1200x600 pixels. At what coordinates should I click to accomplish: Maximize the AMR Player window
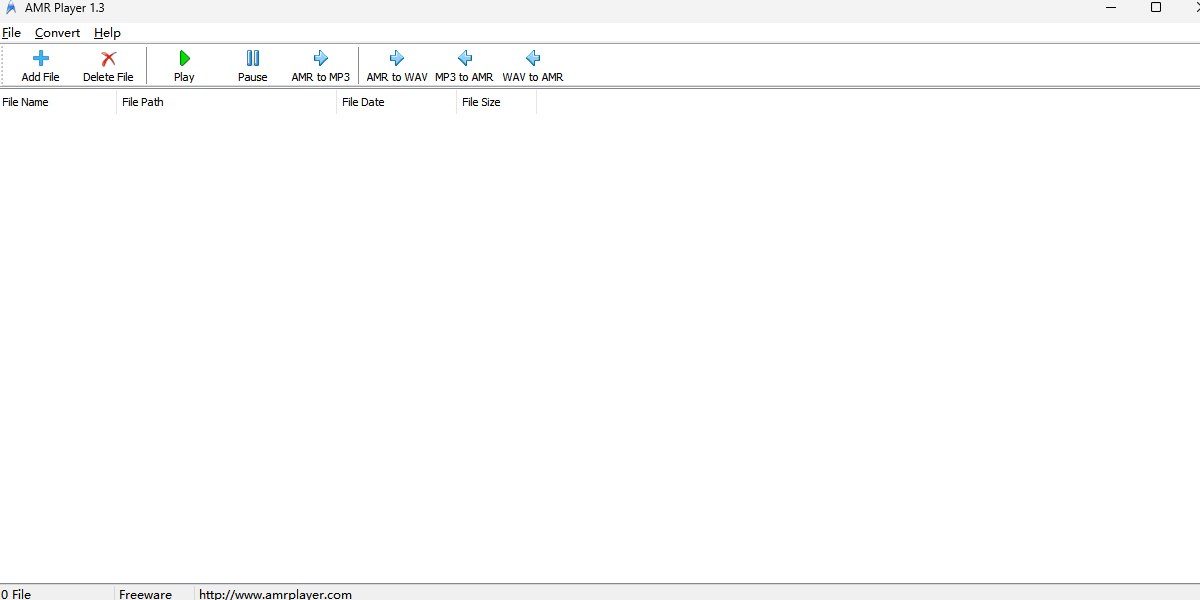1156,7
